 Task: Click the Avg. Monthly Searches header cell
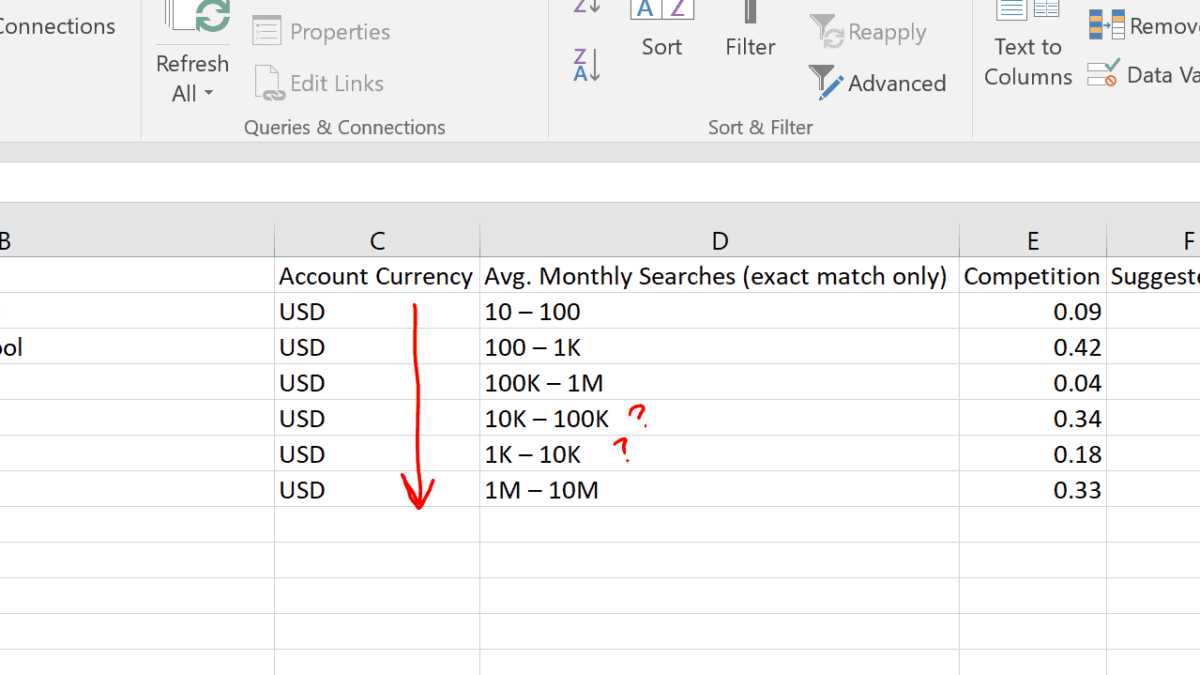[720, 276]
